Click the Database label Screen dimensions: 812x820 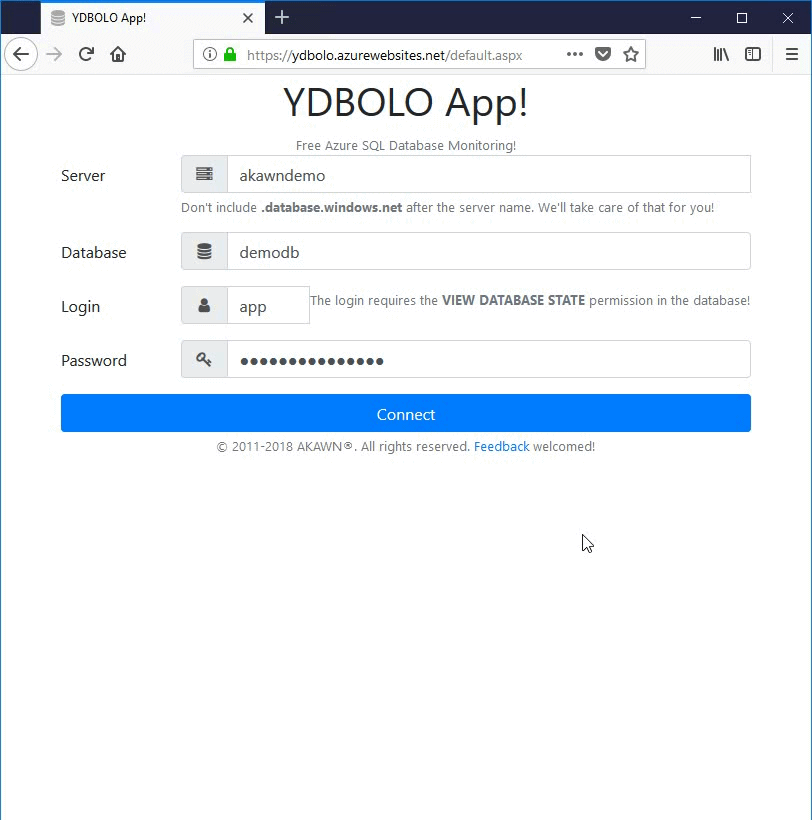[94, 253]
